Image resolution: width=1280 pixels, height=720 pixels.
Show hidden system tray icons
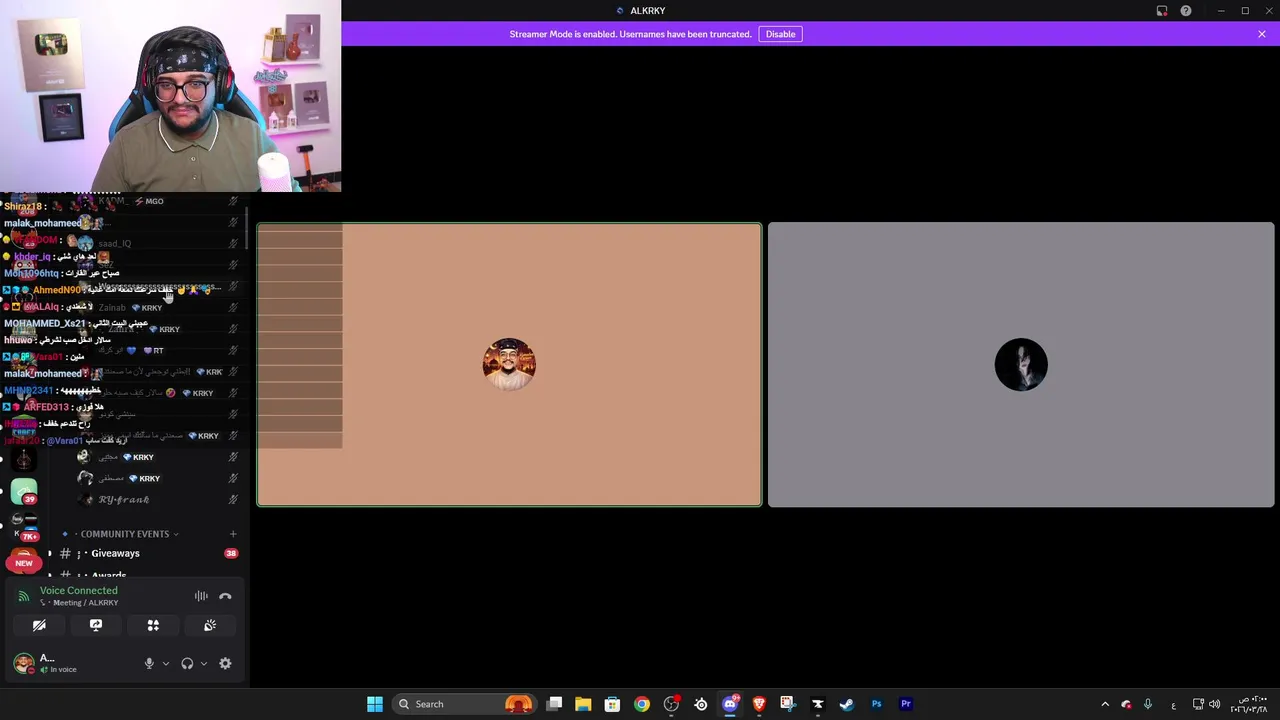(1105, 704)
